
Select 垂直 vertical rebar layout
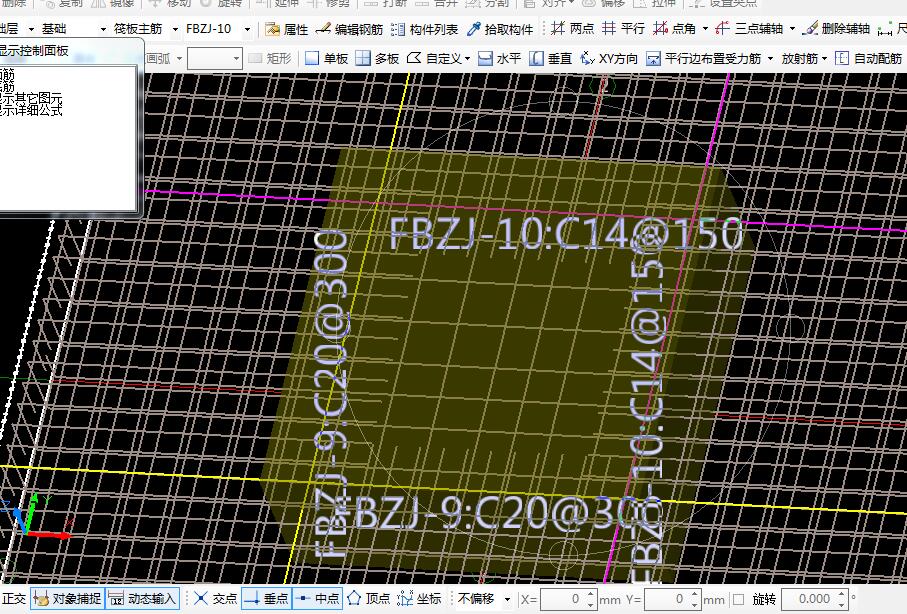coord(551,58)
